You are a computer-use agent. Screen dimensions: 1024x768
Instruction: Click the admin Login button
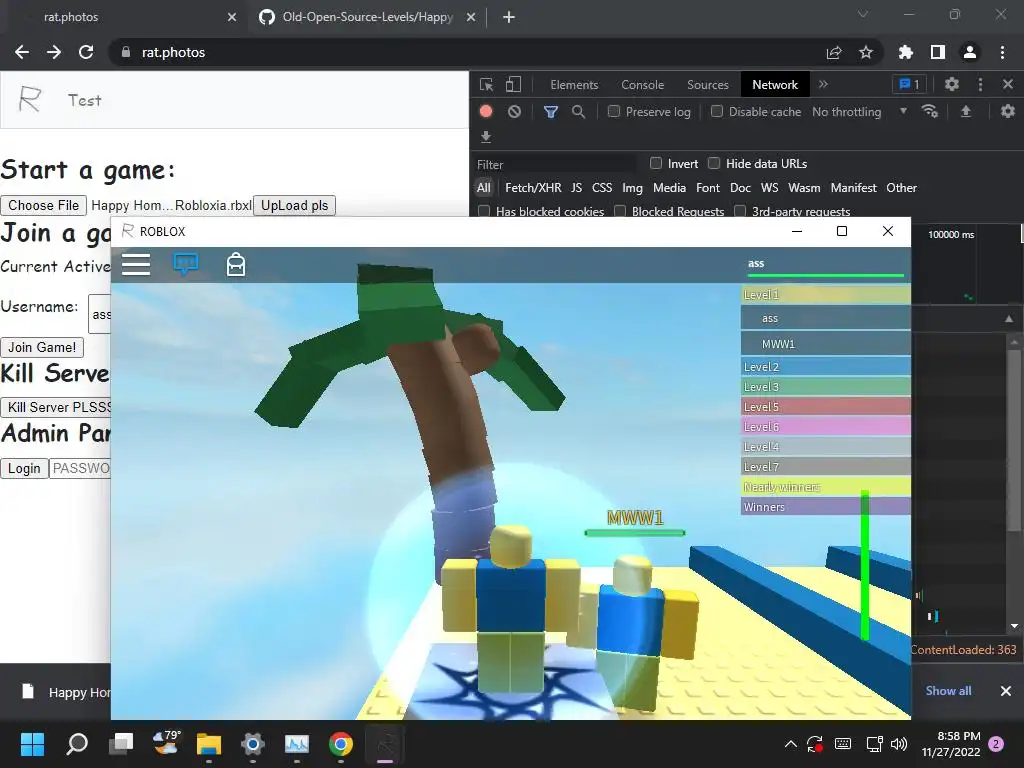24,468
